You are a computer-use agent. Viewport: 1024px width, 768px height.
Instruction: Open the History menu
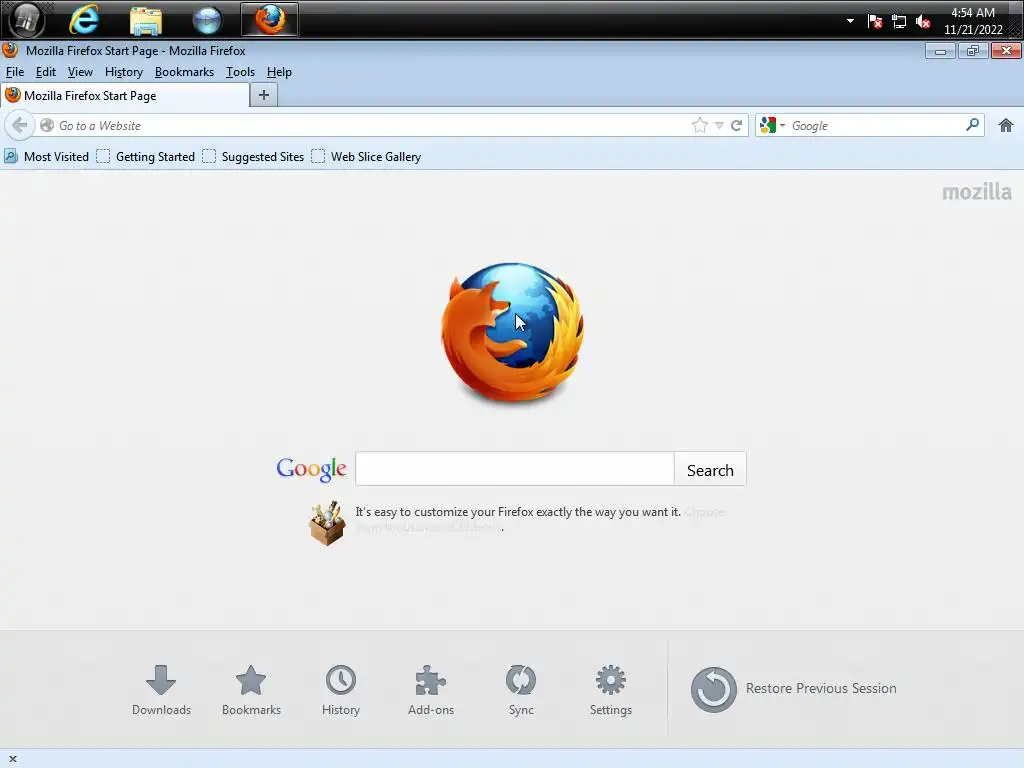point(123,72)
